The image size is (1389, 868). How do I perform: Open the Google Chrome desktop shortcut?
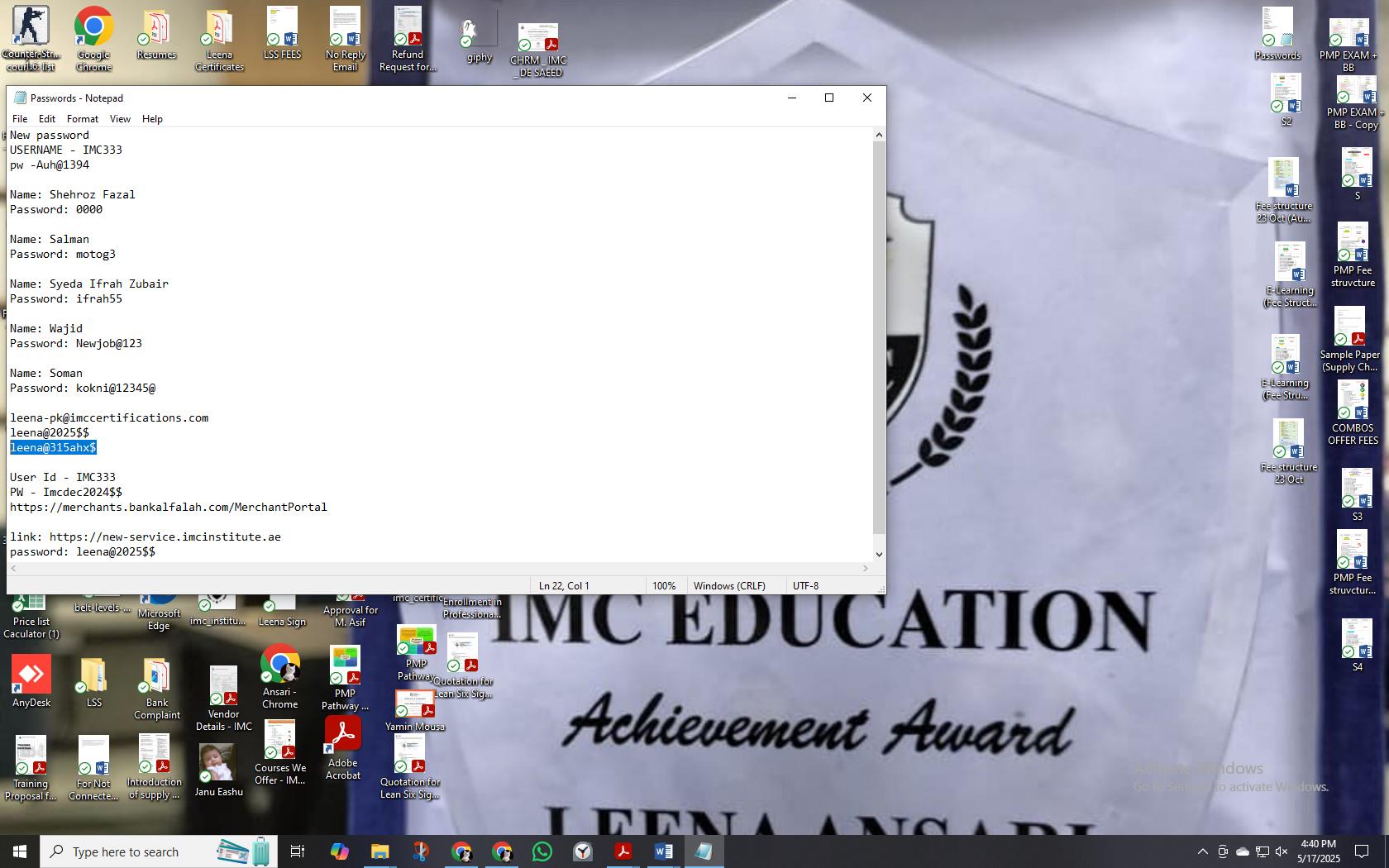(93, 39)
